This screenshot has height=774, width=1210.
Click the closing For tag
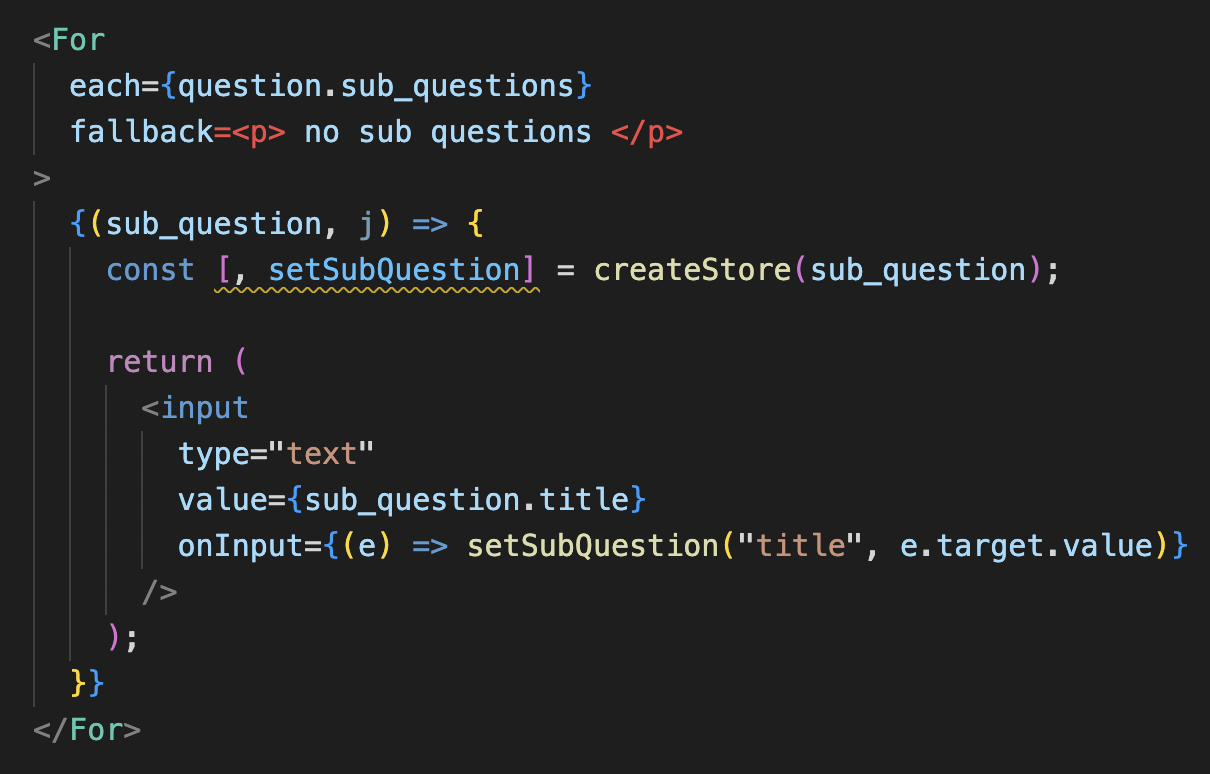(x=87, y=730)
